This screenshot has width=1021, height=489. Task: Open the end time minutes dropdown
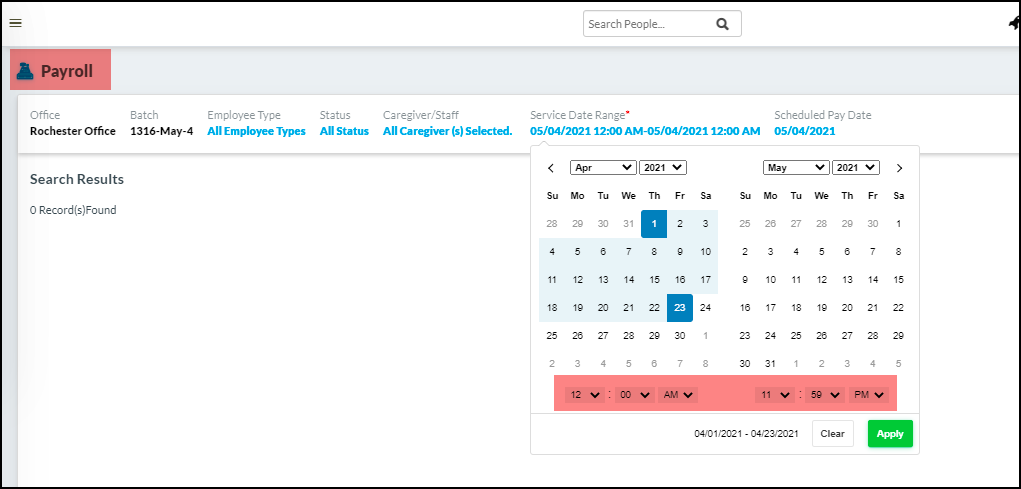coord(824,395)
